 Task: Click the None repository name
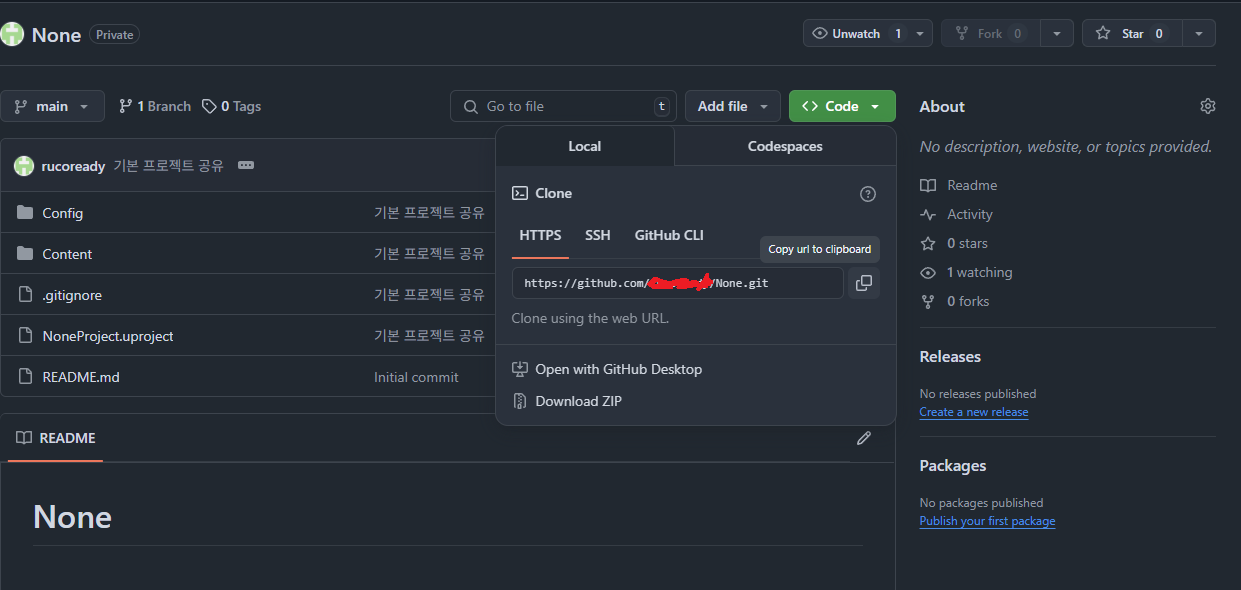tap(56, 34)
